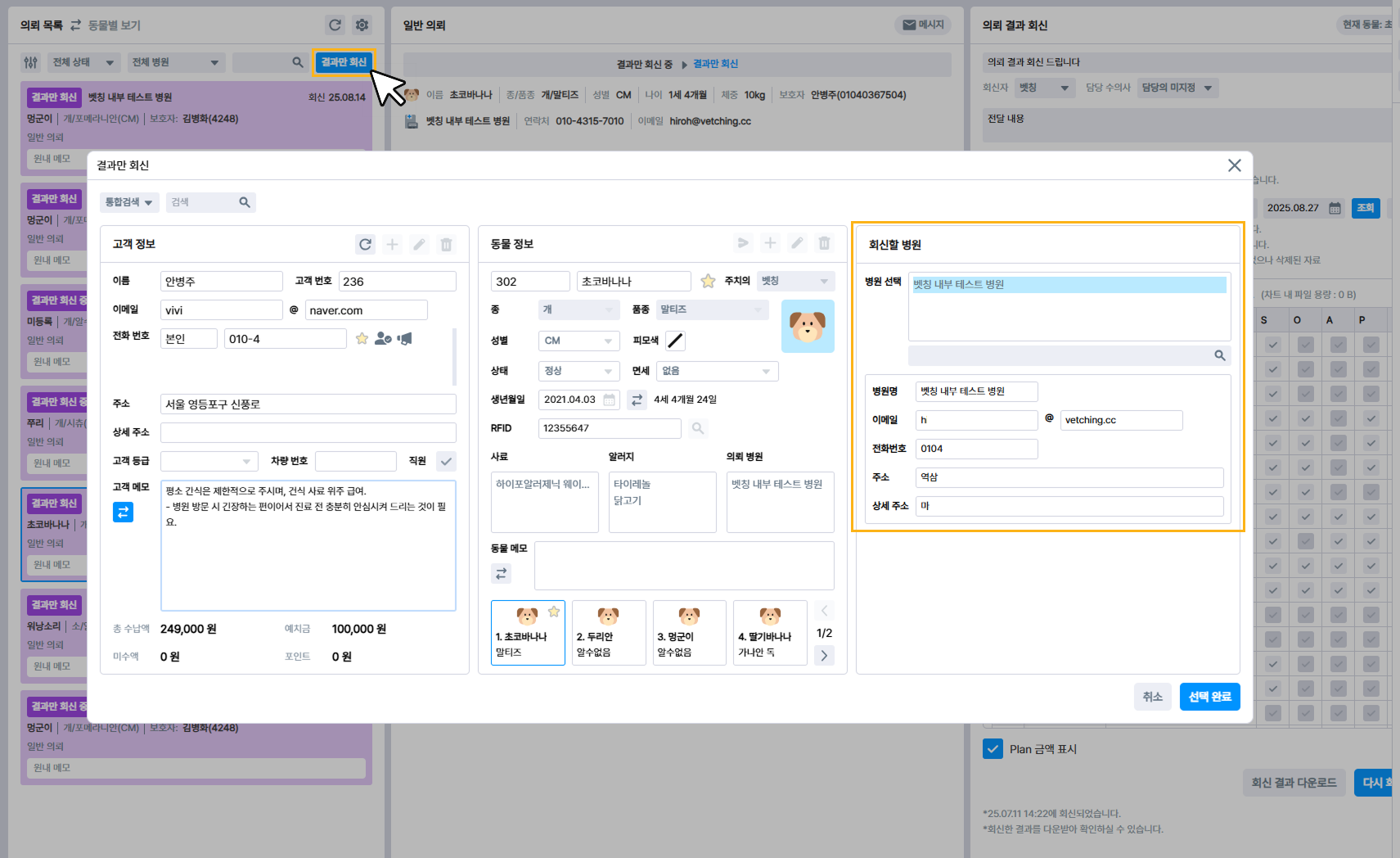The height and width of the screenshot is (858, 1400).
Task: Search hospitals with the magnifier in 회신할 병원
Action: [1220, 355]
